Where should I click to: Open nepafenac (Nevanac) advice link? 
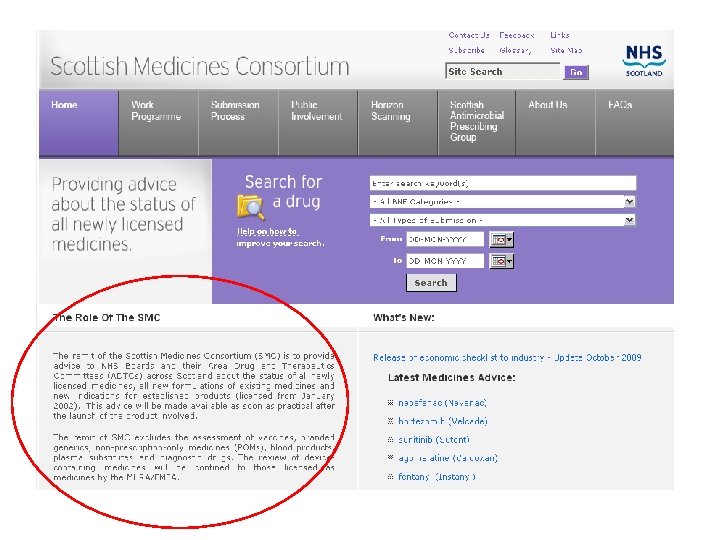tap(442, 403)
